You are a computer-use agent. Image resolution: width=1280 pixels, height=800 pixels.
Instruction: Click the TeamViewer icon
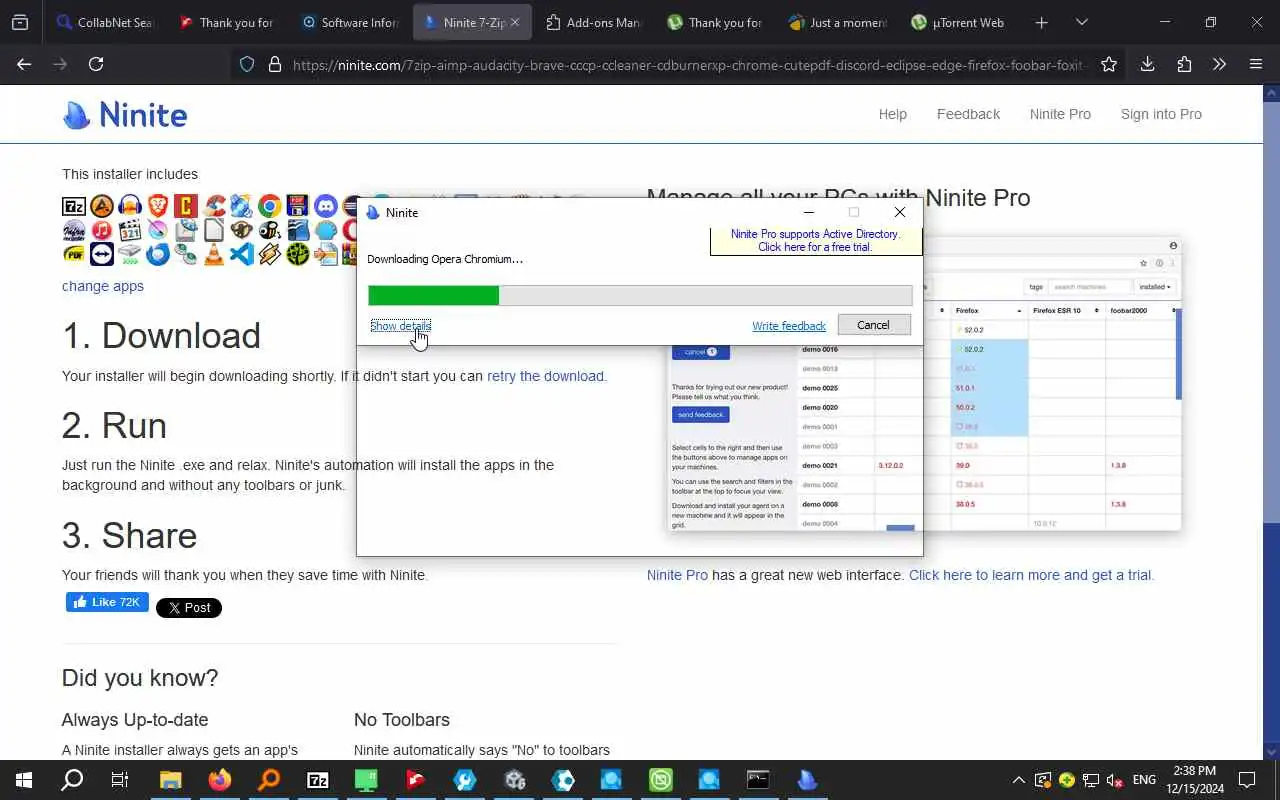coord(102,255)
